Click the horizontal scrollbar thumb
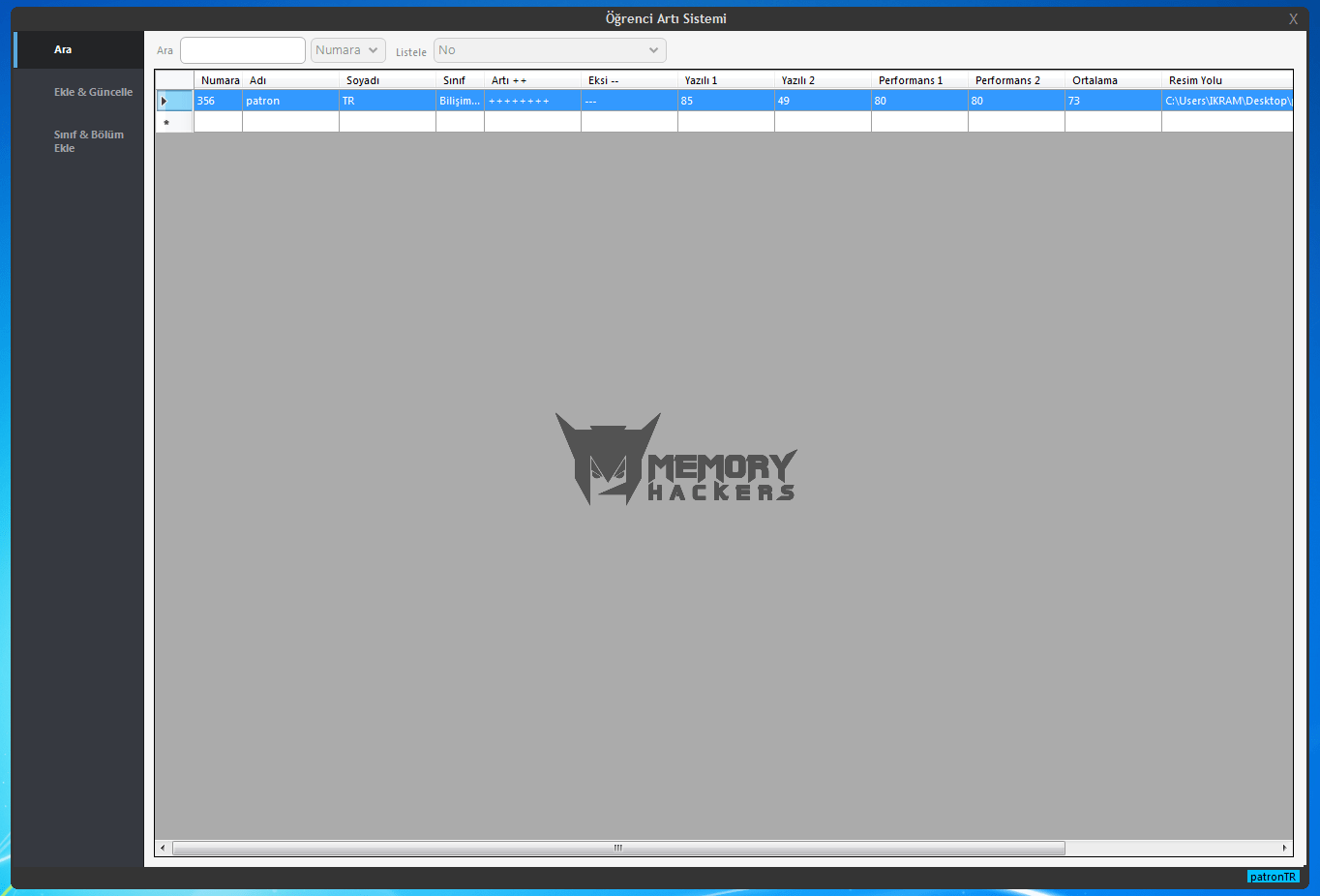This screenshot has width=1320, height=896. (x=618, y=848)
